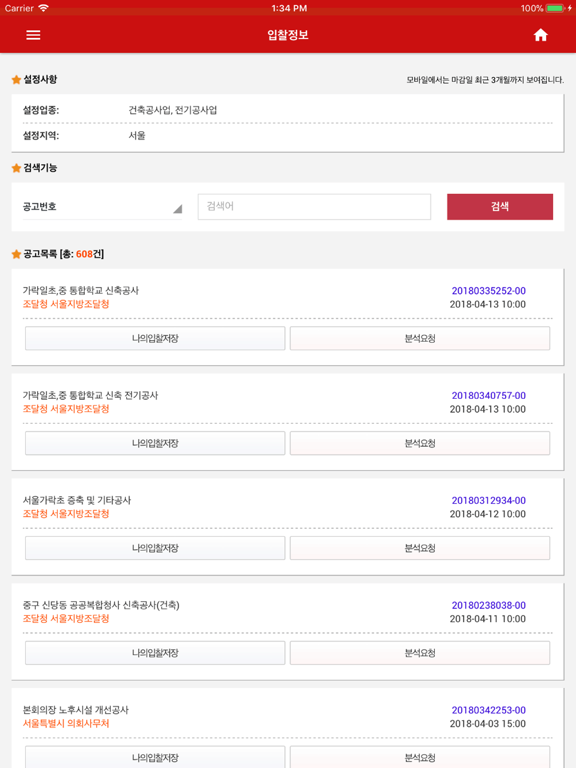Save 서울가락초 증축 및 기타공사 bid
The image size is (576, 768).
[x=155, y=548]
